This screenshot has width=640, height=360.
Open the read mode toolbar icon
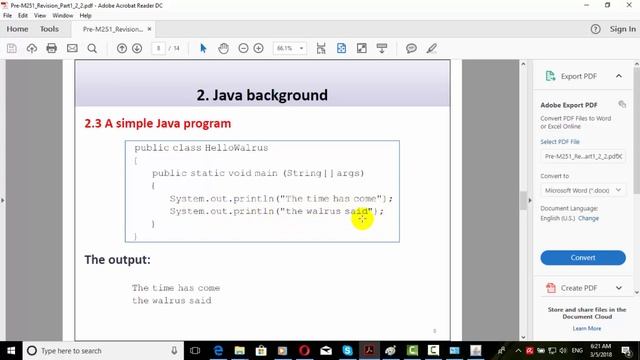coord(382,48)
